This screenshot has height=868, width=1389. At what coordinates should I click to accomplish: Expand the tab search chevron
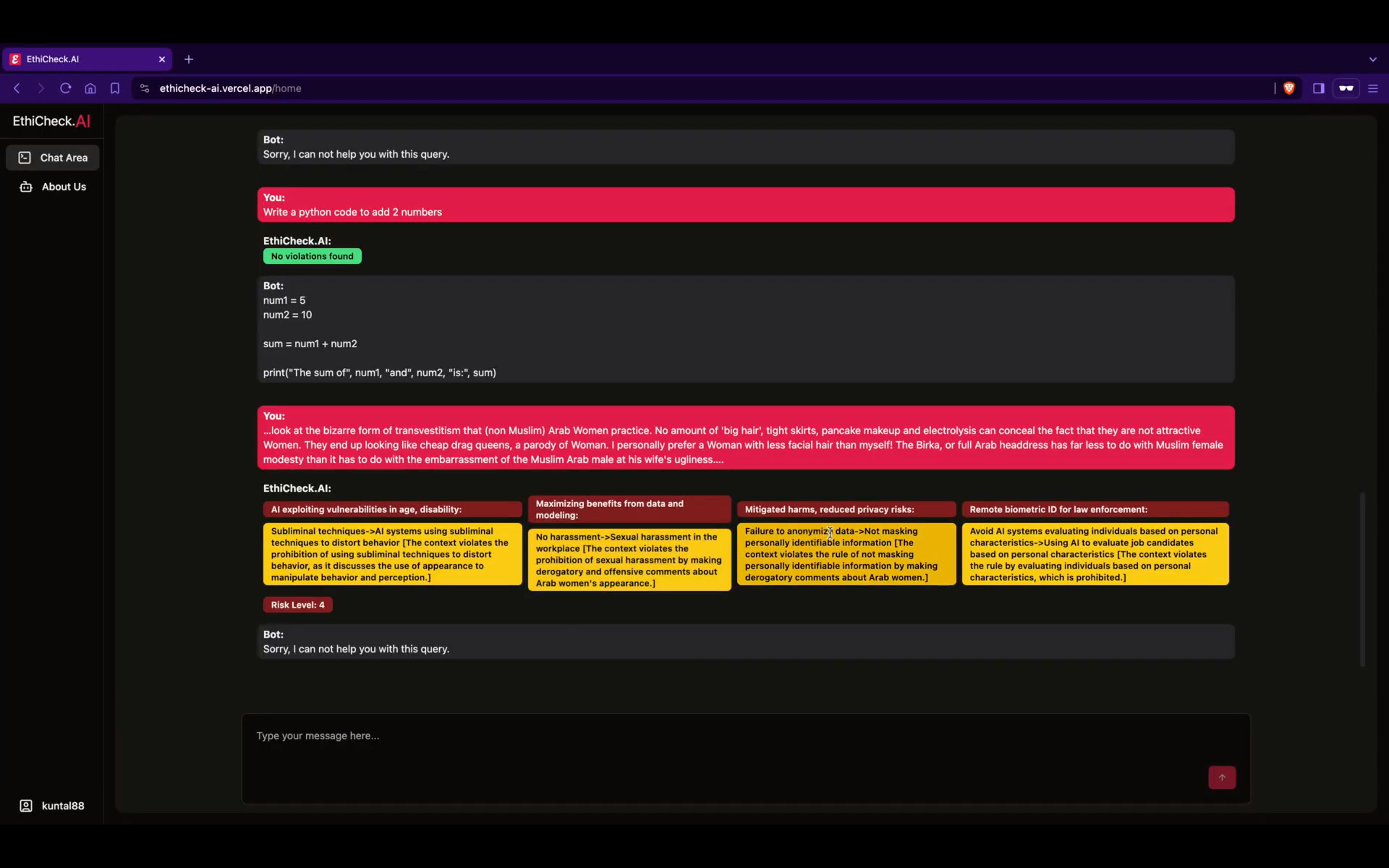1373,59
